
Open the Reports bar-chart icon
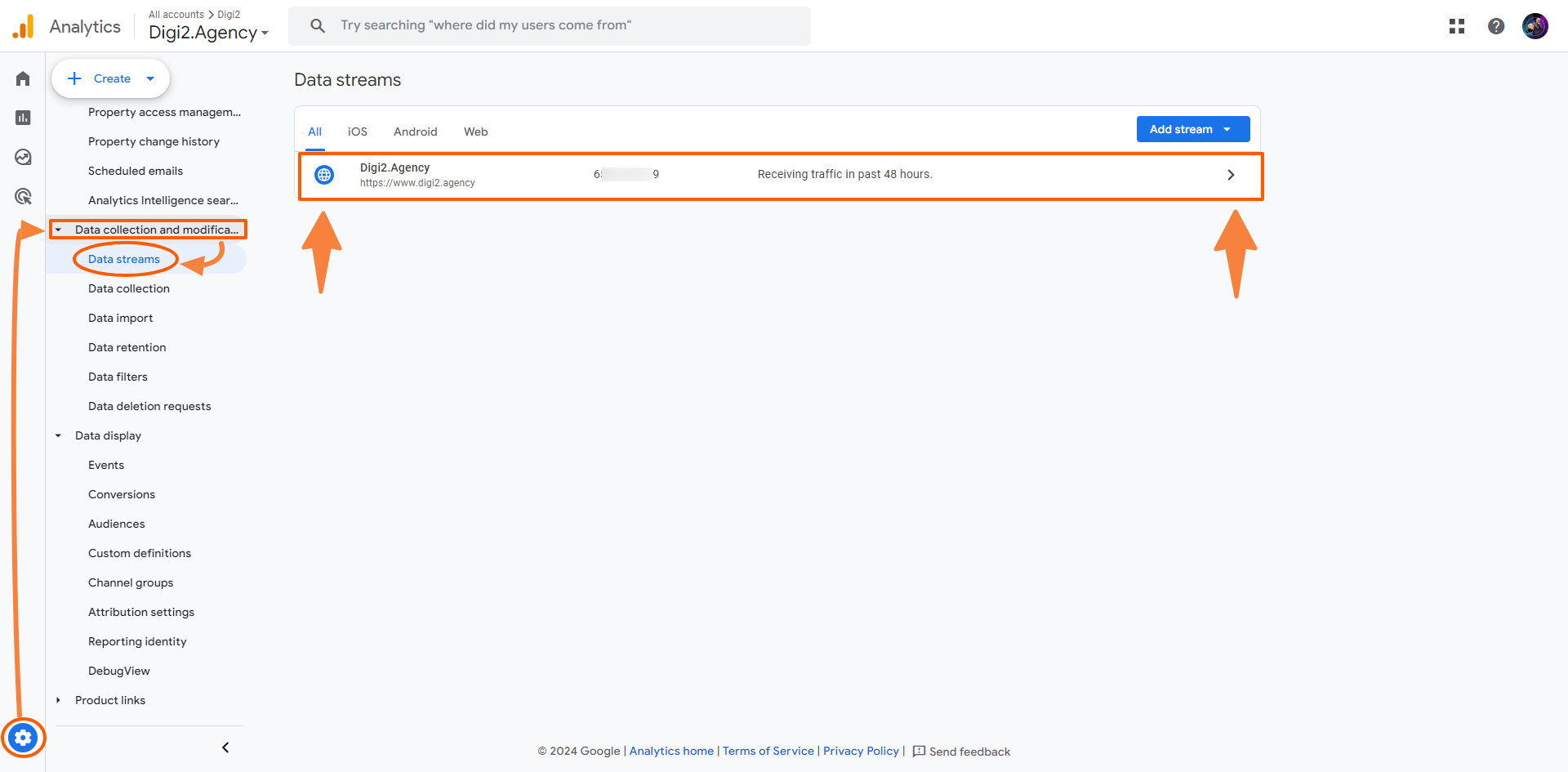click(x=23, y=118)
